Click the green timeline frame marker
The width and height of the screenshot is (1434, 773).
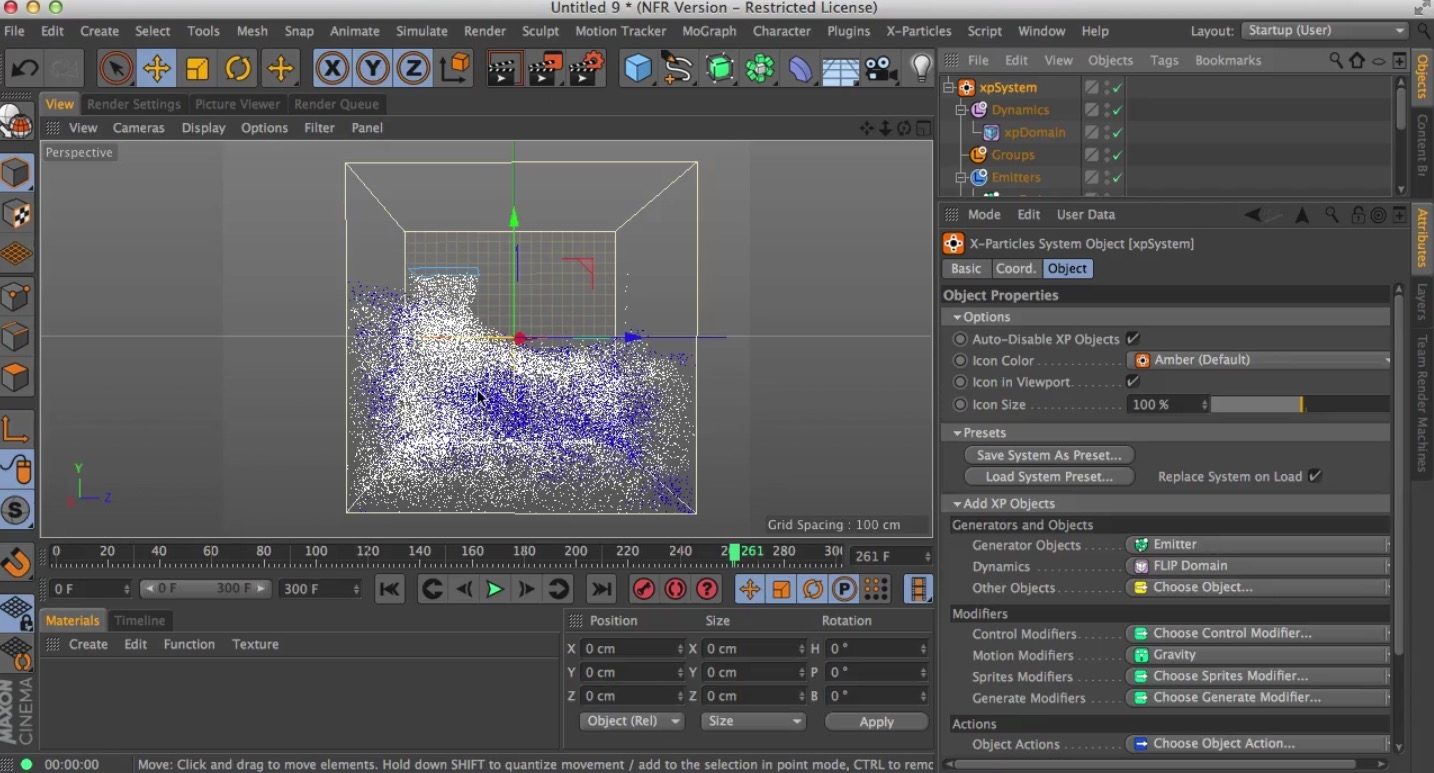(x=734, y=552)
